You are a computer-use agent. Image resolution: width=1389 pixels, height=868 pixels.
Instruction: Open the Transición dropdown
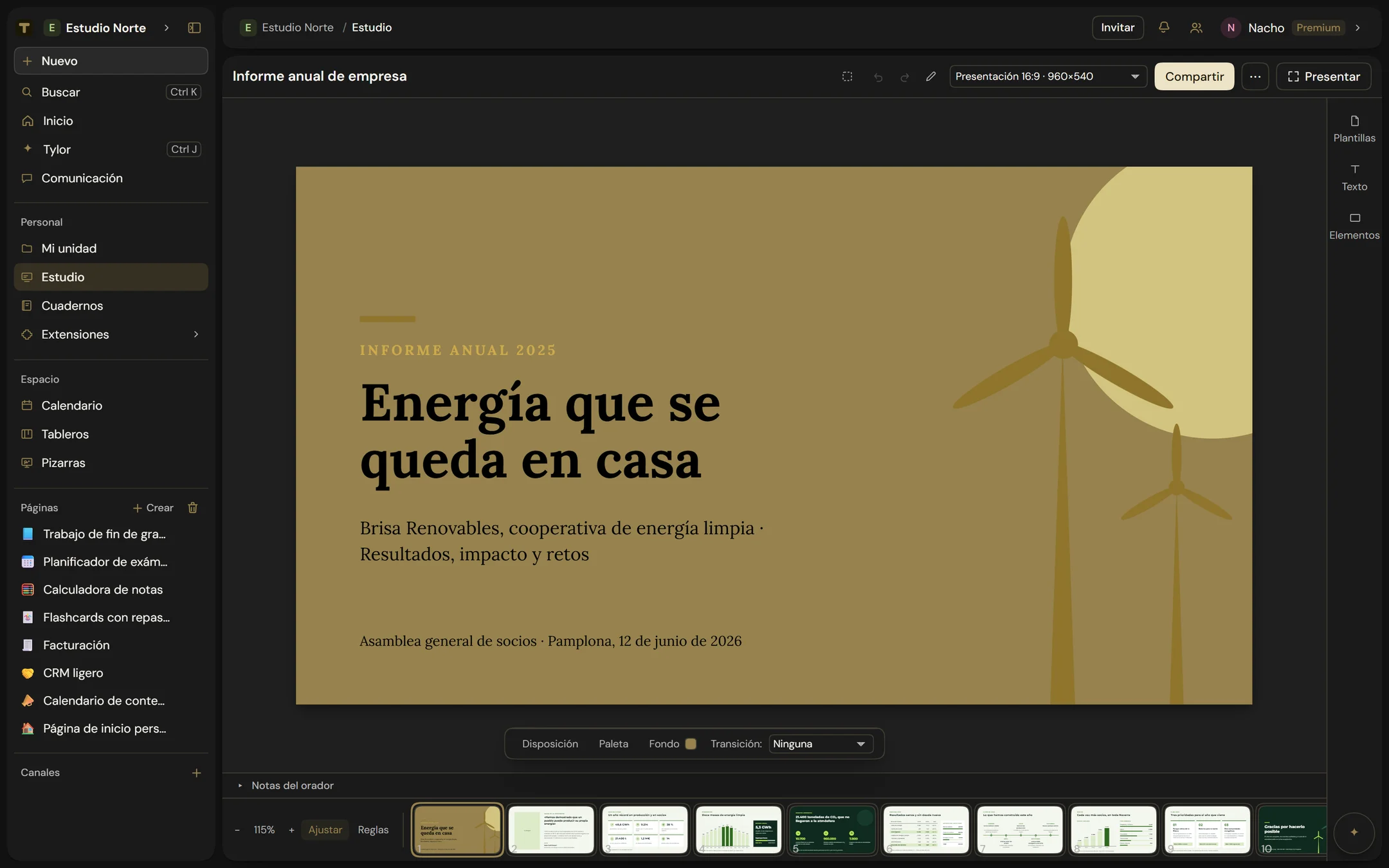[820, 744]
